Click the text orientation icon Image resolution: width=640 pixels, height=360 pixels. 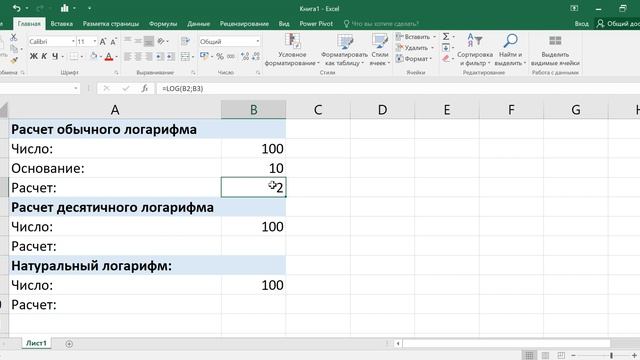click(161, 41)
